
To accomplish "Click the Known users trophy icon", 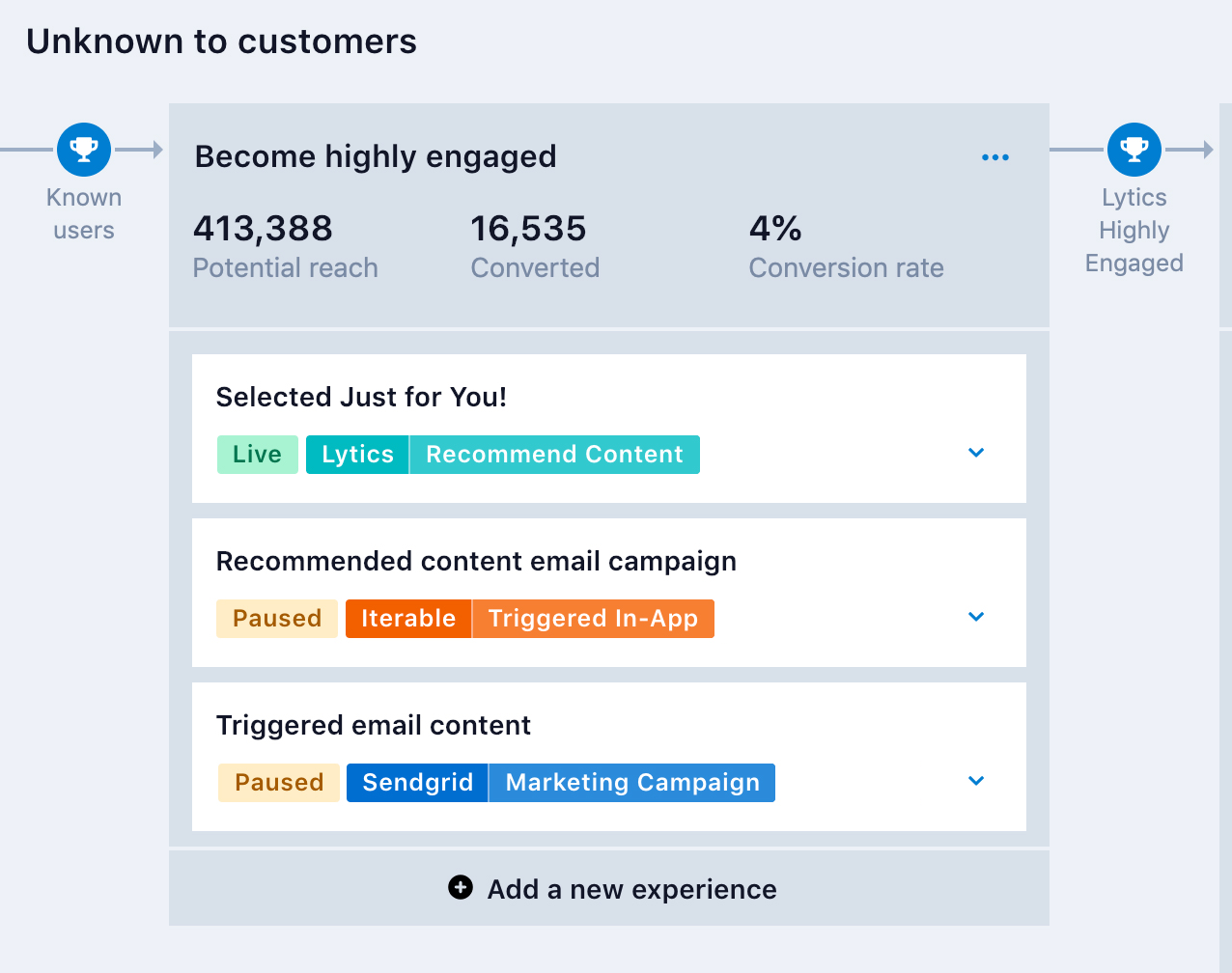I will pos(84,150).
